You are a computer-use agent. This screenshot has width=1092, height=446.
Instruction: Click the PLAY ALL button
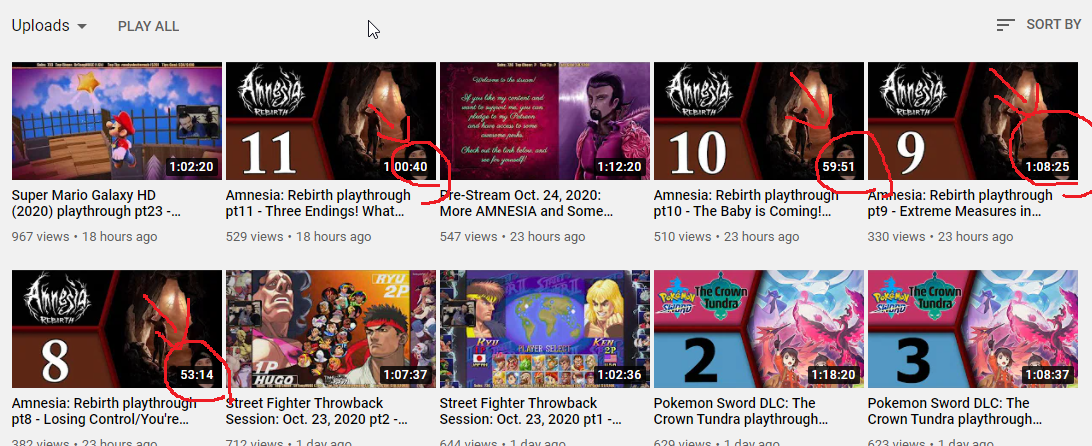pyautogui.click(x=148, y=26)
